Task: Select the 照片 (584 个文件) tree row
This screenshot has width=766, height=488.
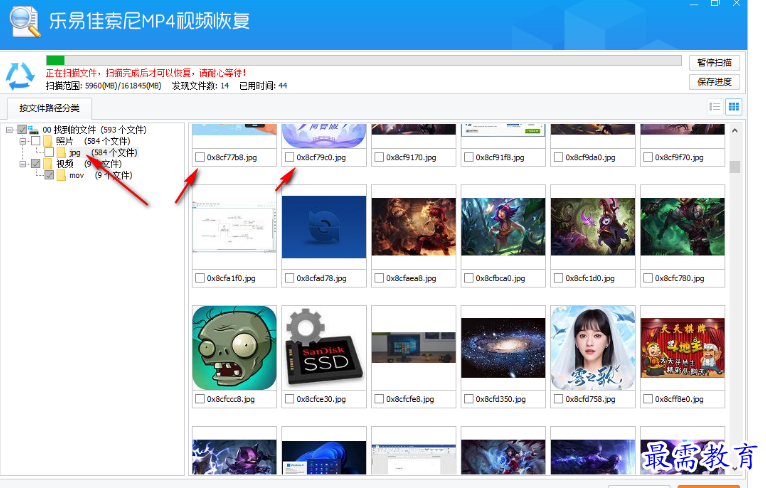Action: pos(93,141)
